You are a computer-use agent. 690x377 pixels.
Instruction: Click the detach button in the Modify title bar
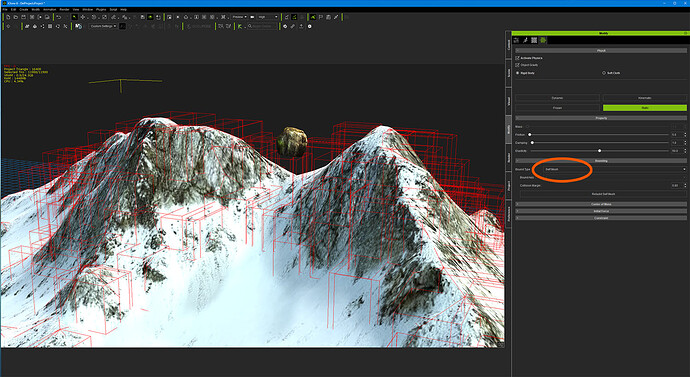(x=685, y=33)
